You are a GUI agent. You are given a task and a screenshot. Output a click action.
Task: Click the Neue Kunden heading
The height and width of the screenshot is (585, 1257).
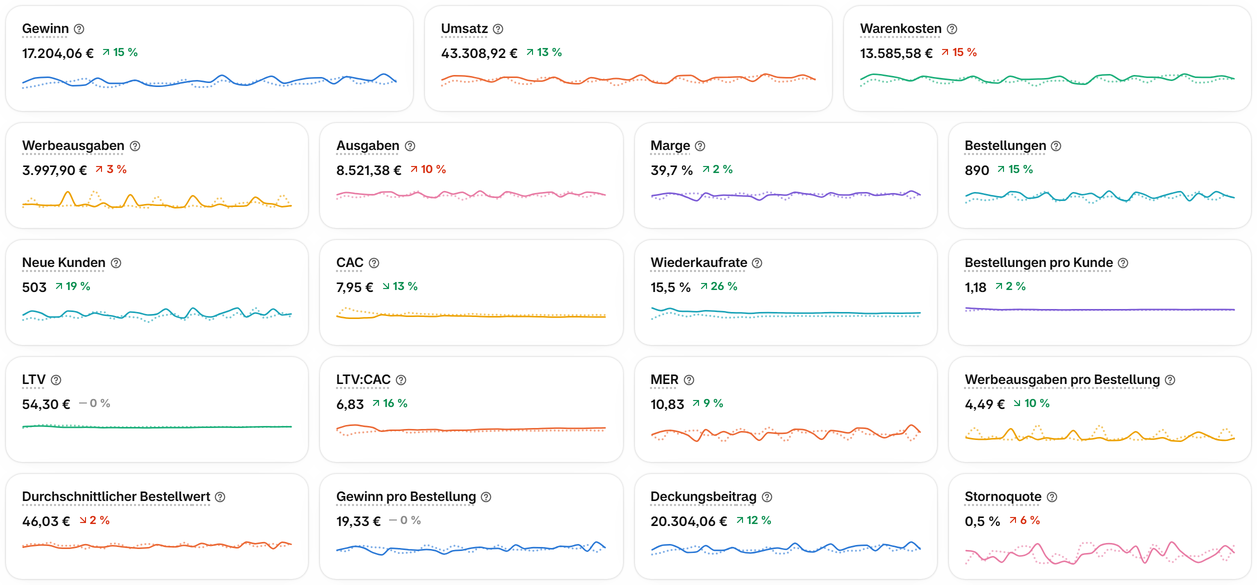point(64,263)
